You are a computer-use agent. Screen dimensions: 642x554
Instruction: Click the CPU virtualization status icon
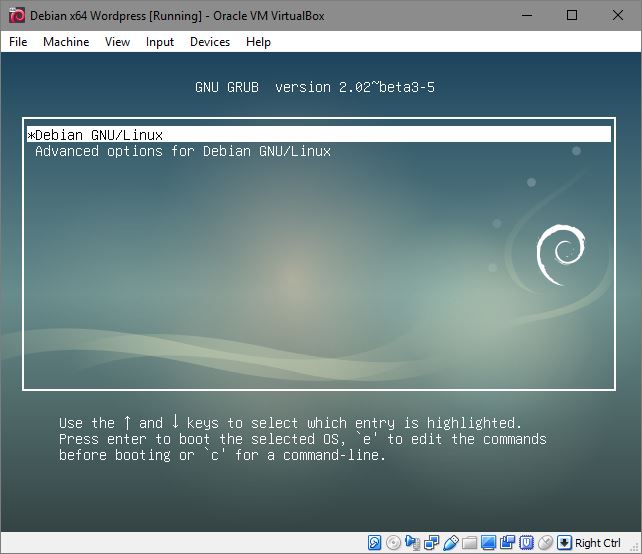pos(527,543)
